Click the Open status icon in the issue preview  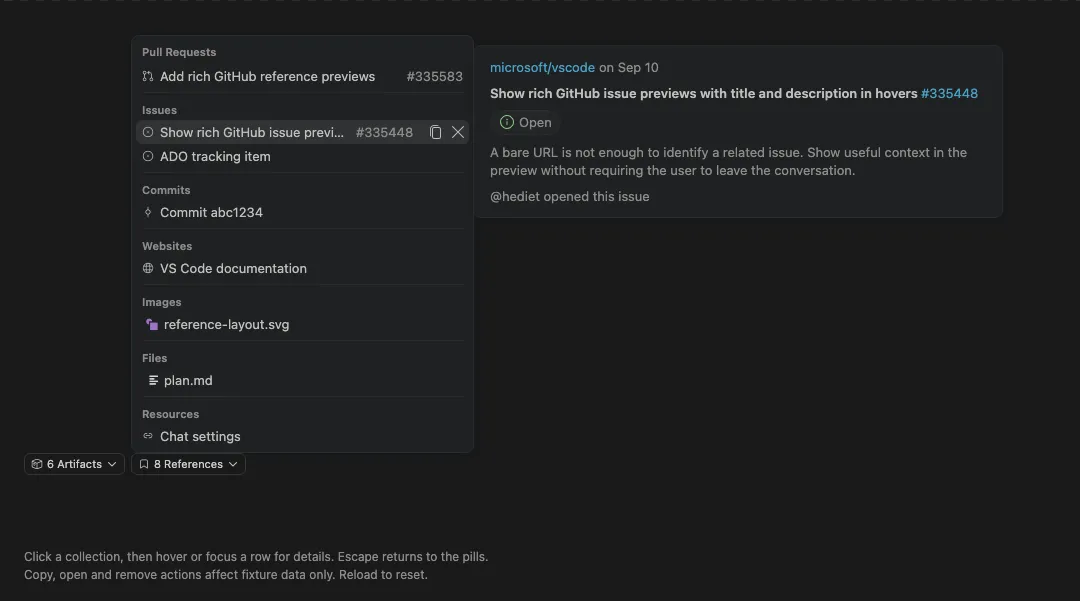[507, 123]
